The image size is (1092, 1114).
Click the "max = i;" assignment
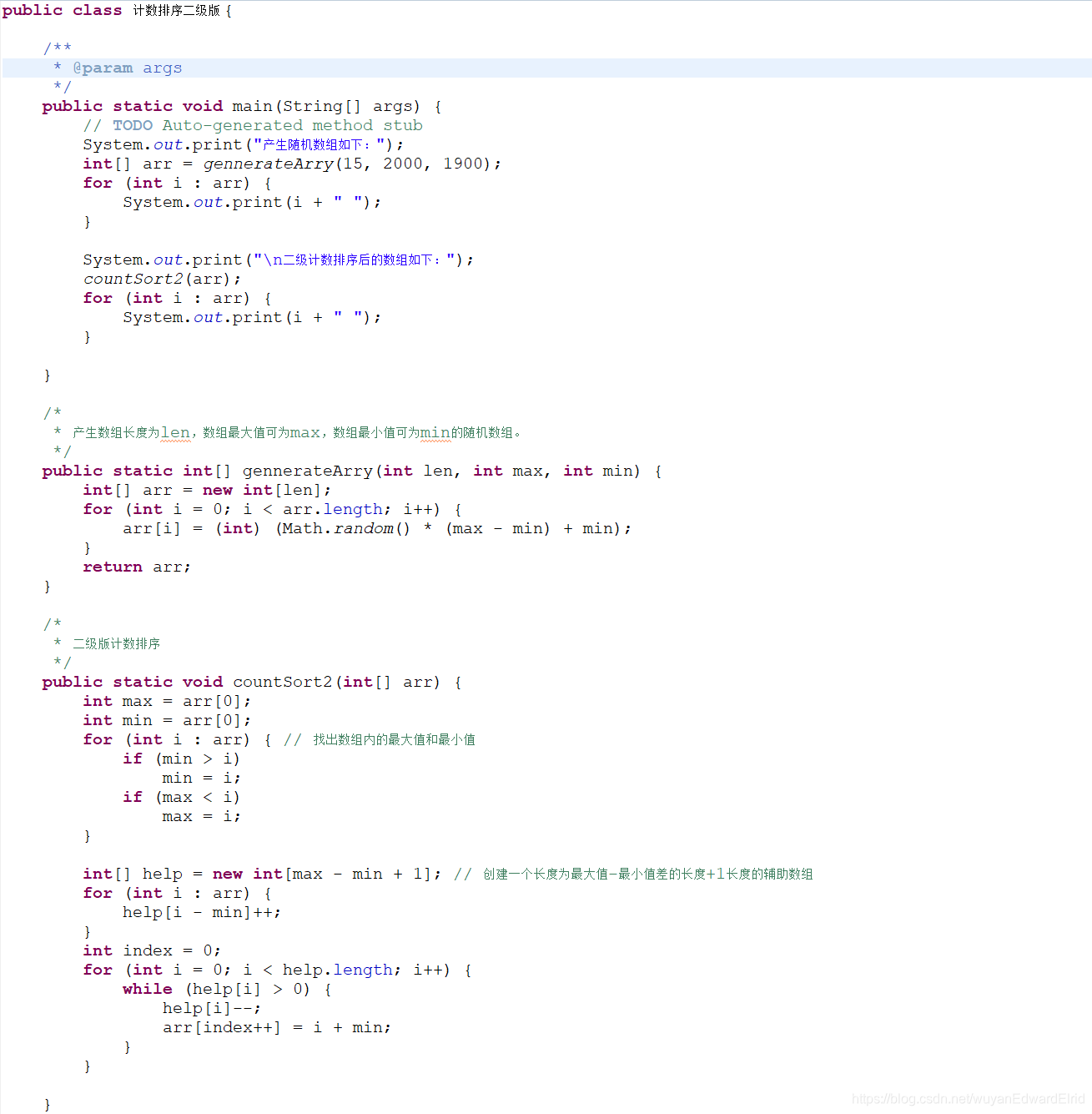click(x=201, y=816)
